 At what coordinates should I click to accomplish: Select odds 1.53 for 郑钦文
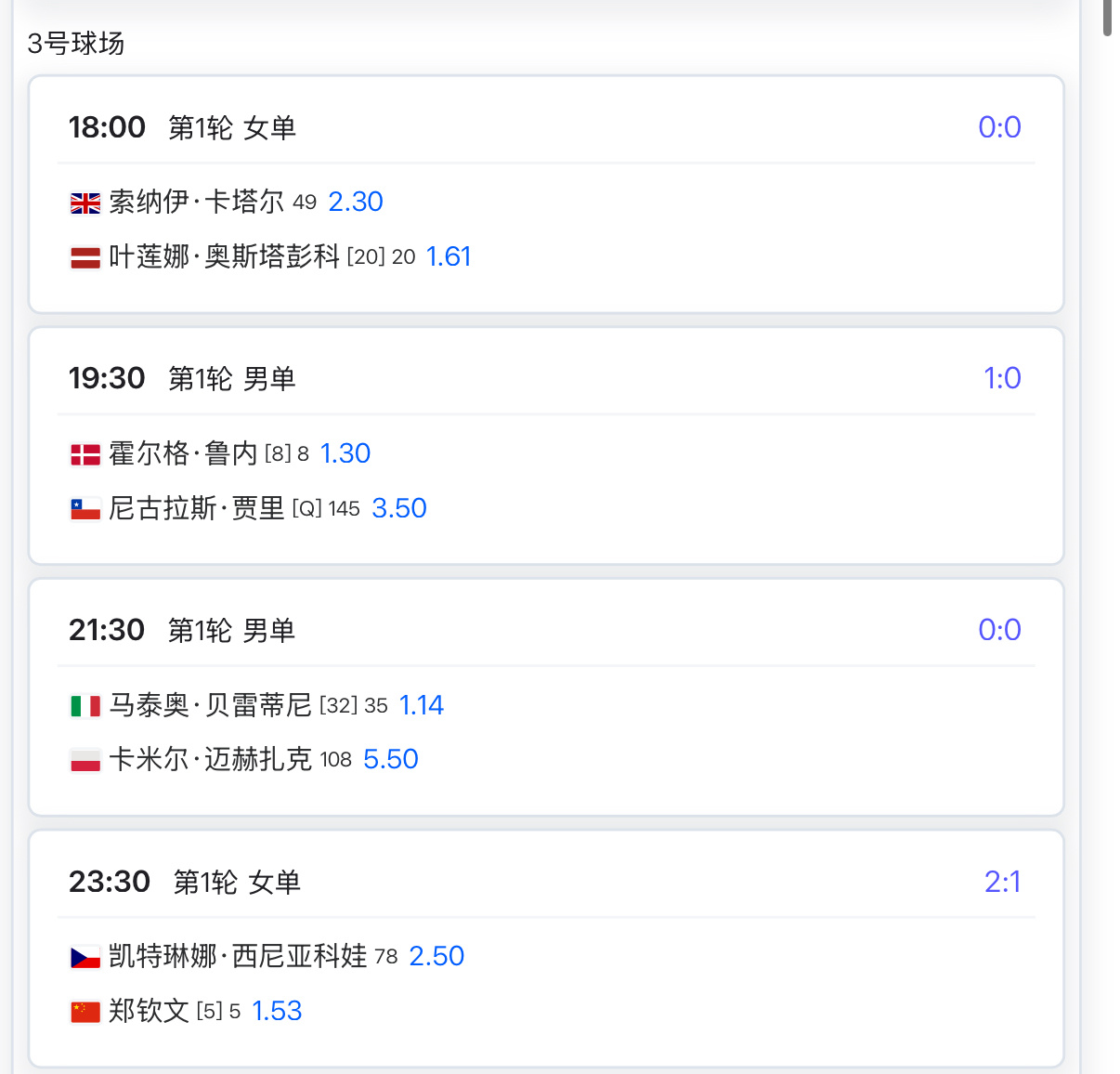tap(277, 1011)
